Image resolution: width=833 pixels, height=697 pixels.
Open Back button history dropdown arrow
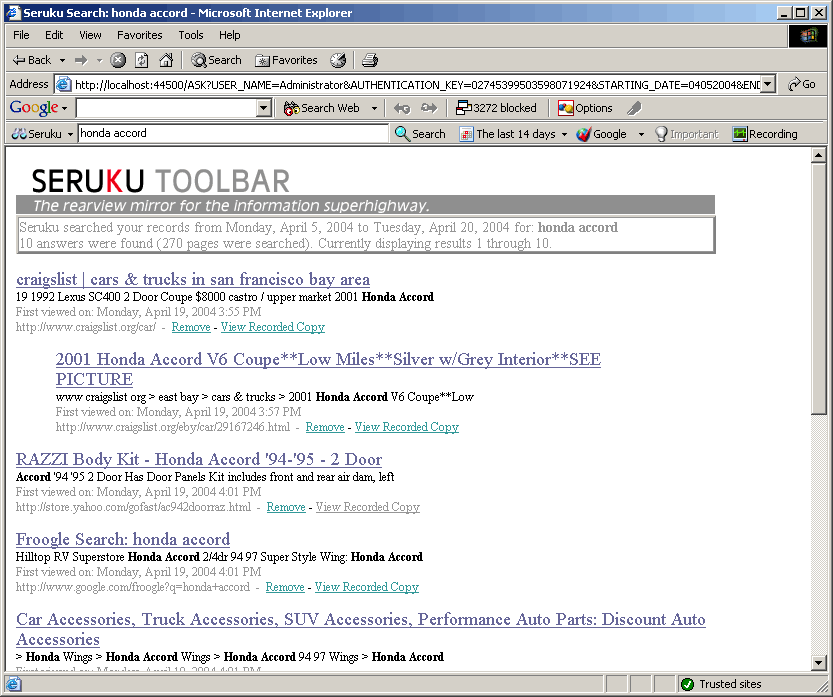62,61
